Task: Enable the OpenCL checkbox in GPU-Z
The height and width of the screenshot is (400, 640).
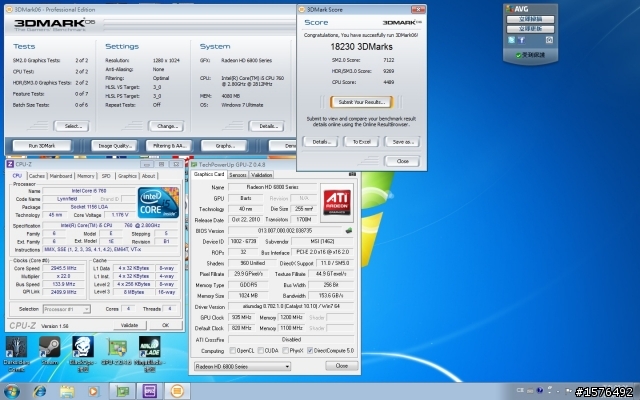Action: point(232,351)
